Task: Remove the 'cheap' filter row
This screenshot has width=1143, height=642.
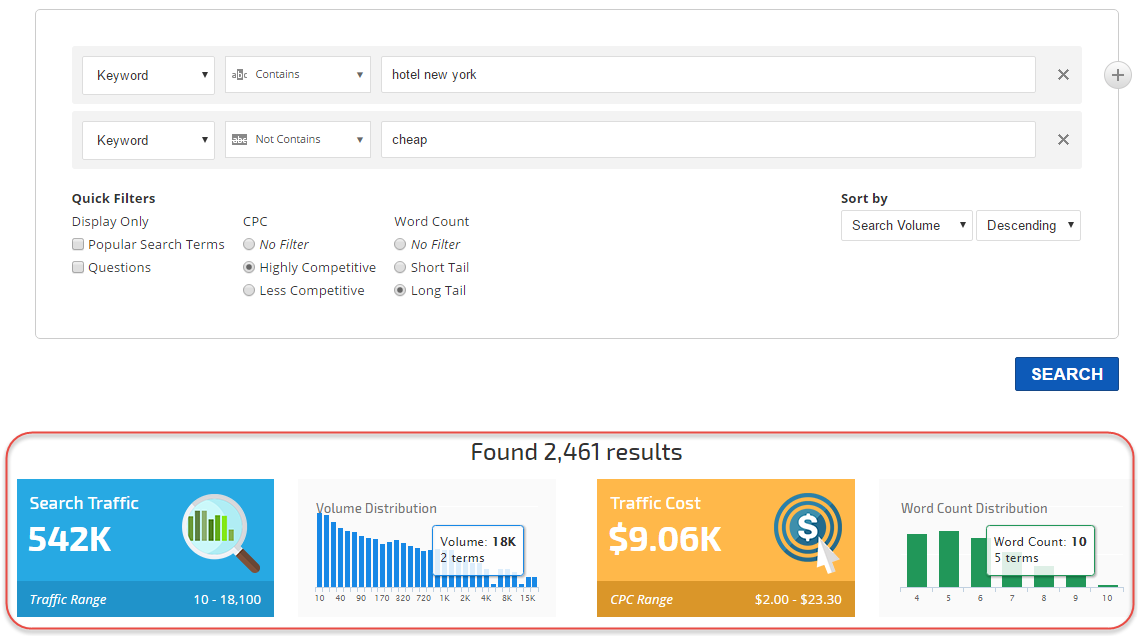Action: click(1063, 140)
